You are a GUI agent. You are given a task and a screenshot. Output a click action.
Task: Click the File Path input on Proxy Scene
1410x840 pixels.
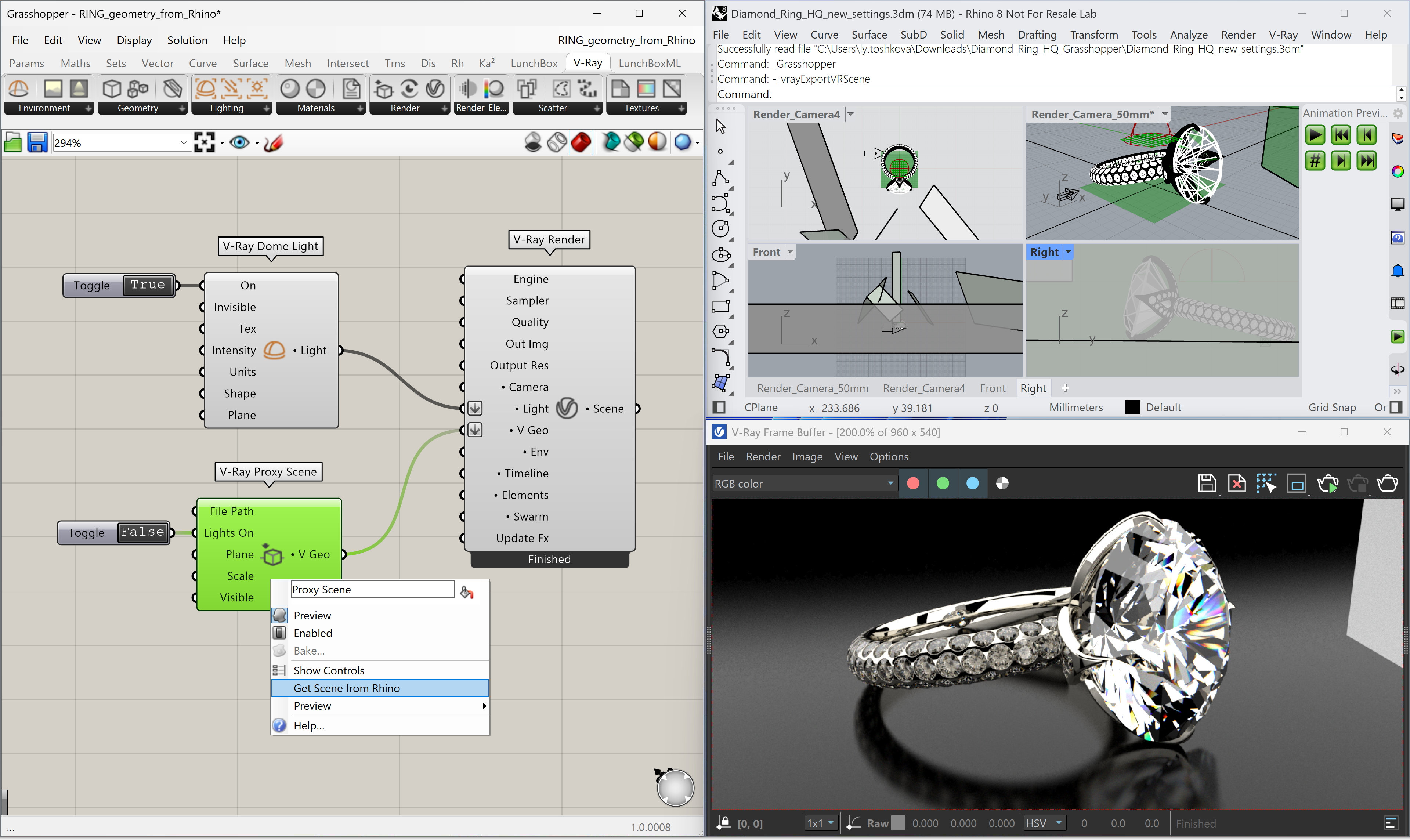pos(231,511)
